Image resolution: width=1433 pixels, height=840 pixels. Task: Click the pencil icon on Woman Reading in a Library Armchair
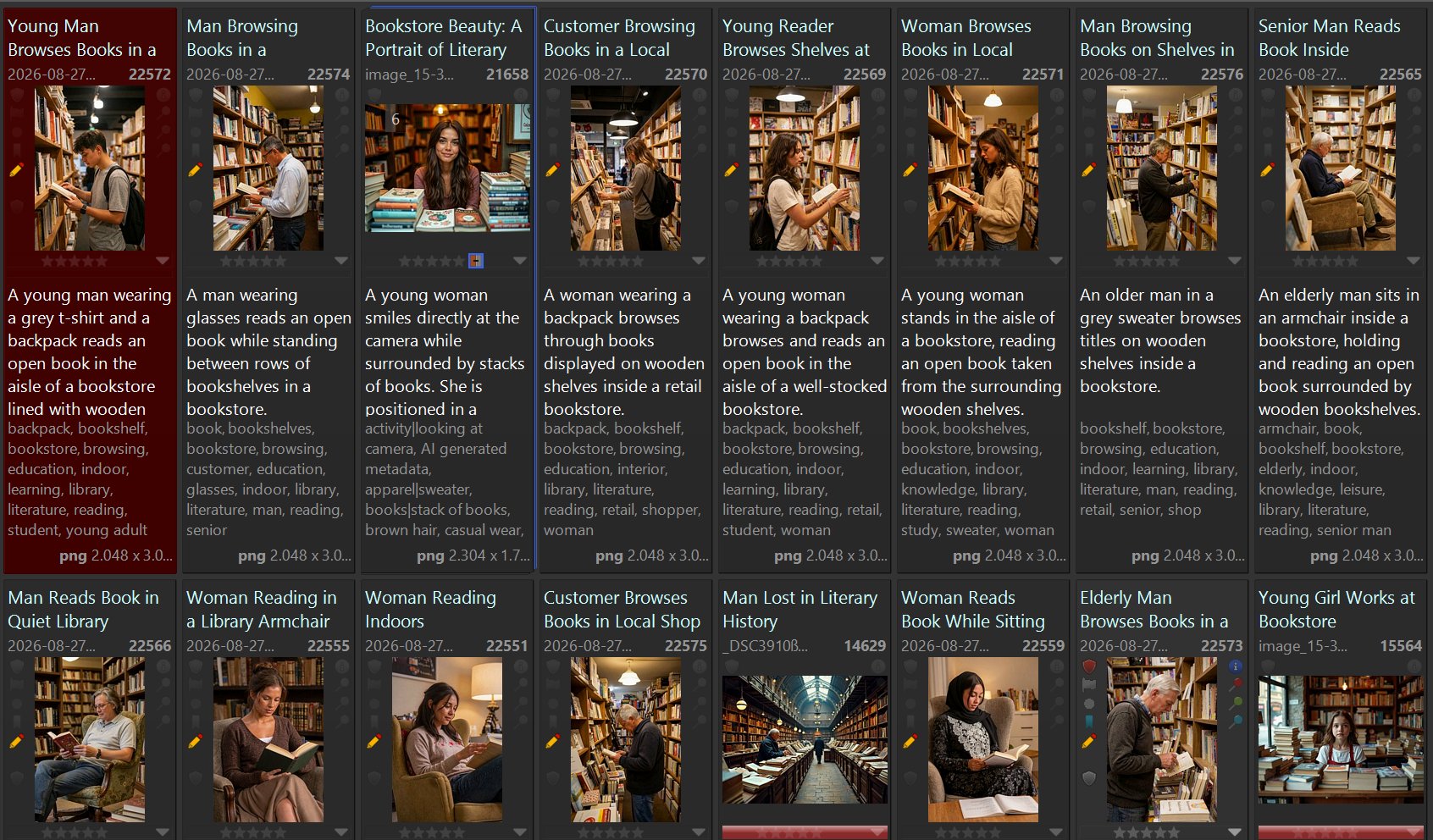click(x=195, y=742)
